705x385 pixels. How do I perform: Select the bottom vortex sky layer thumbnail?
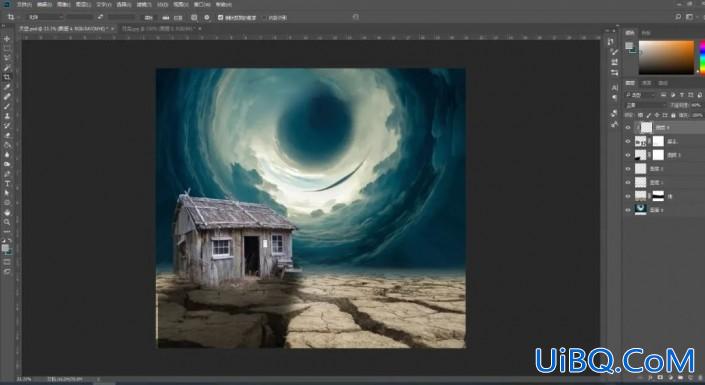tap(640, 210)
